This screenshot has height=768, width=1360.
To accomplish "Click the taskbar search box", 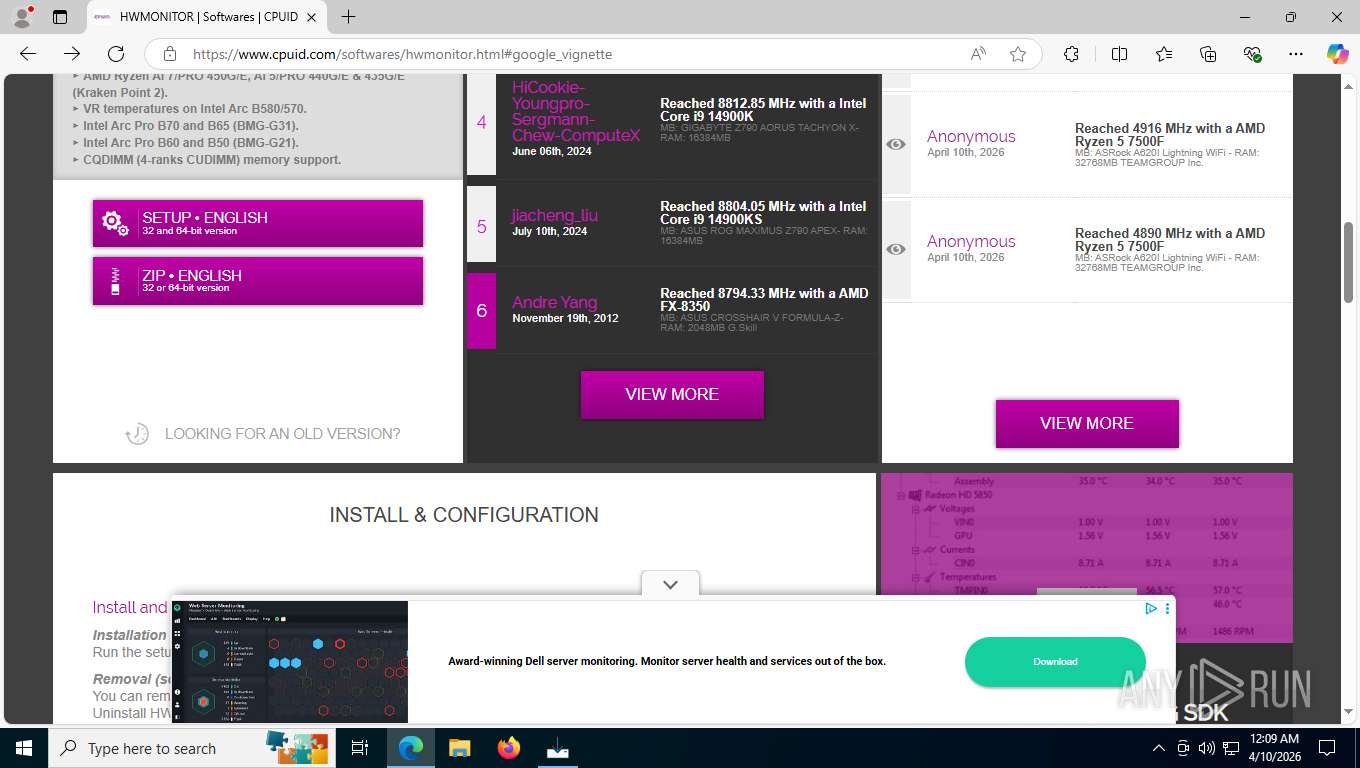I will pyautogui.click(x=192, y=748).
